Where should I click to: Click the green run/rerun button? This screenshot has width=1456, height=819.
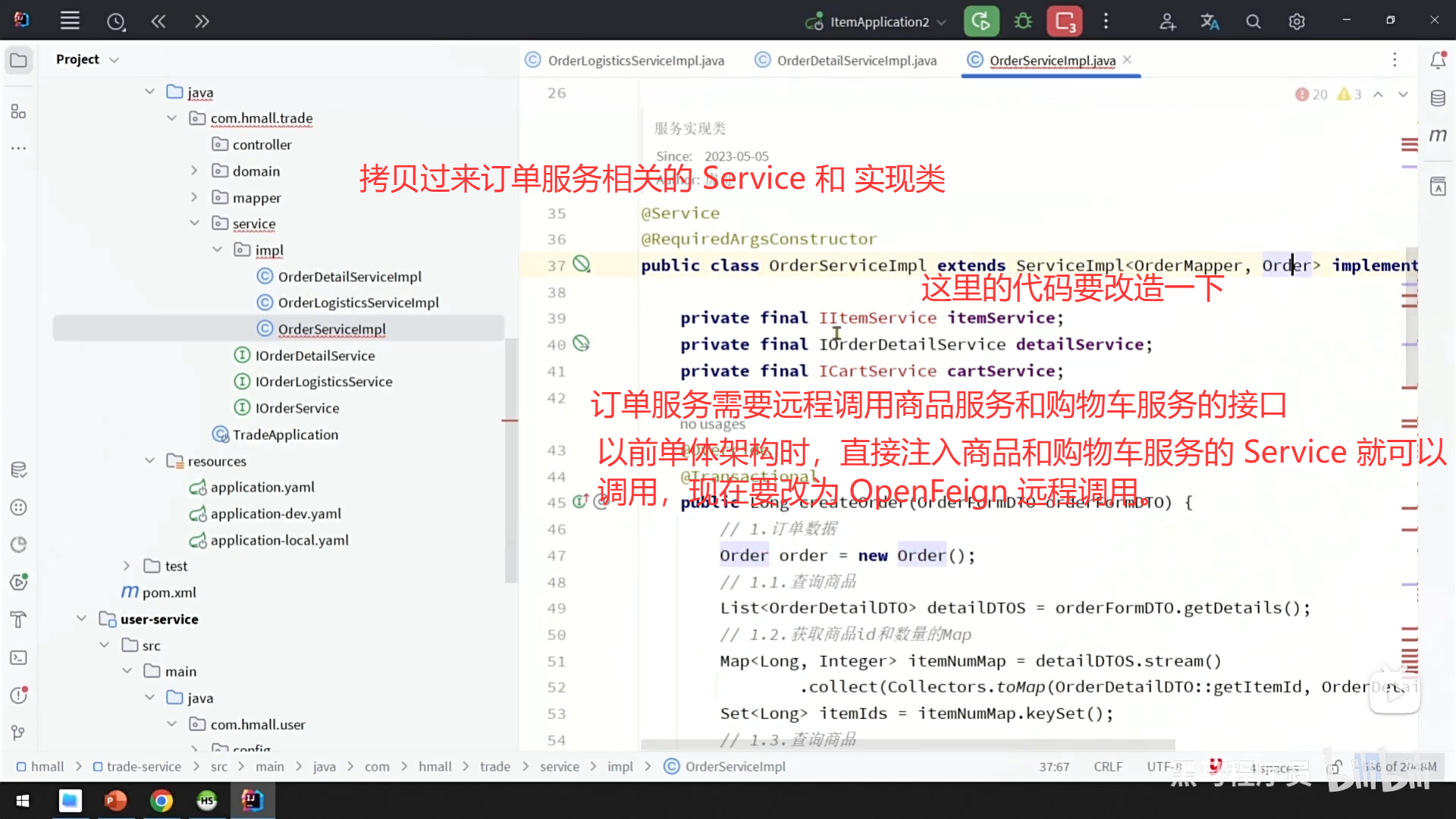pyautogui.click(x=981, y=21)
